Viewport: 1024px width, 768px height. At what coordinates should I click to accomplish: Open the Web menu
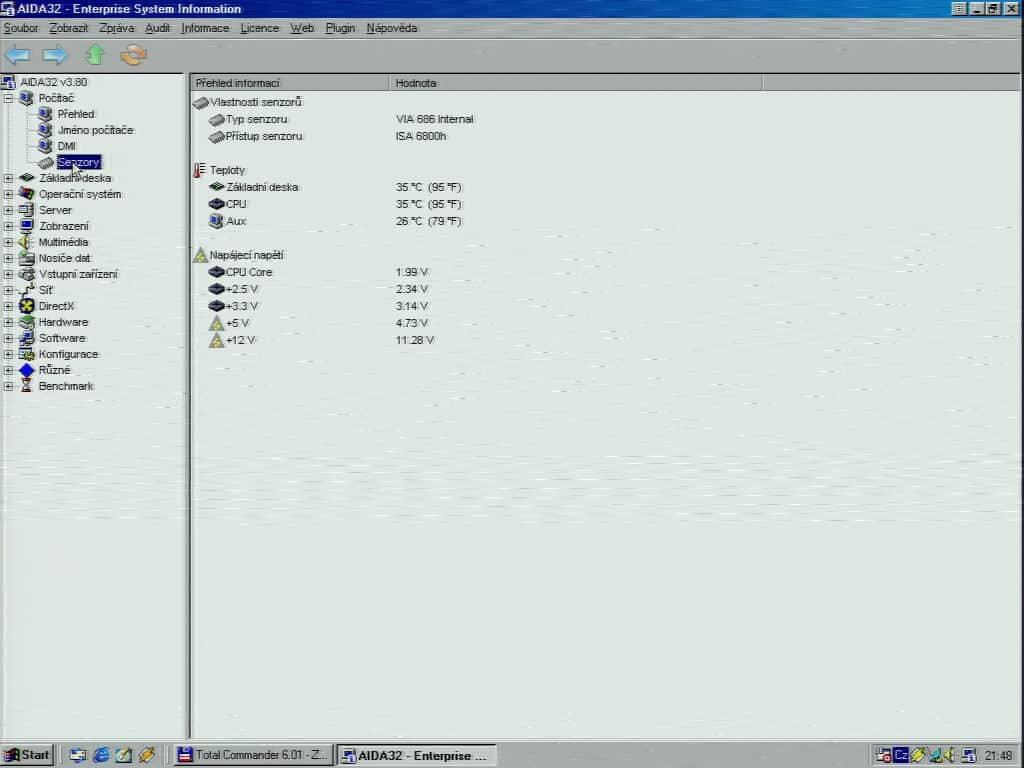[x=302, y=28]
